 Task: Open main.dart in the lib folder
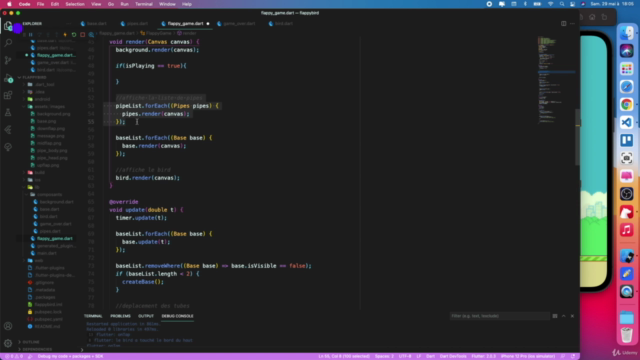coord(47,253)
